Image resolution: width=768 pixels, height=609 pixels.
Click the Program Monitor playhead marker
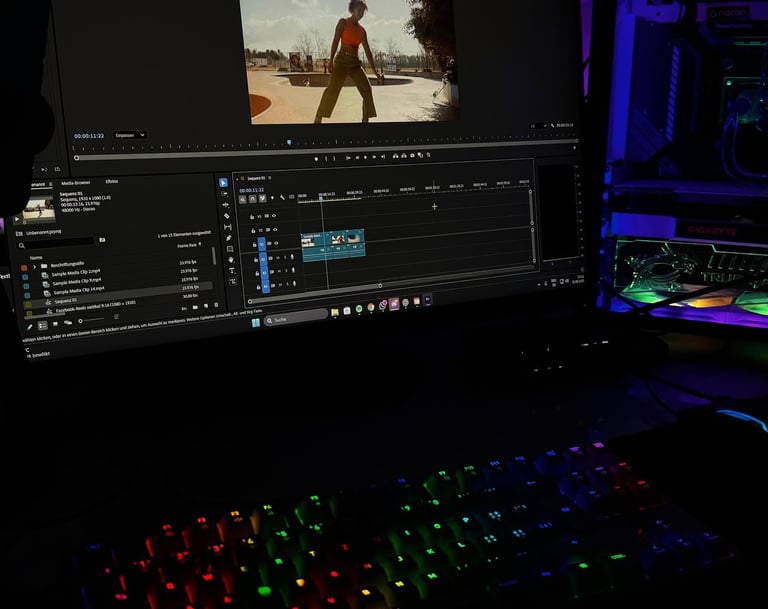tap(289, 143)
